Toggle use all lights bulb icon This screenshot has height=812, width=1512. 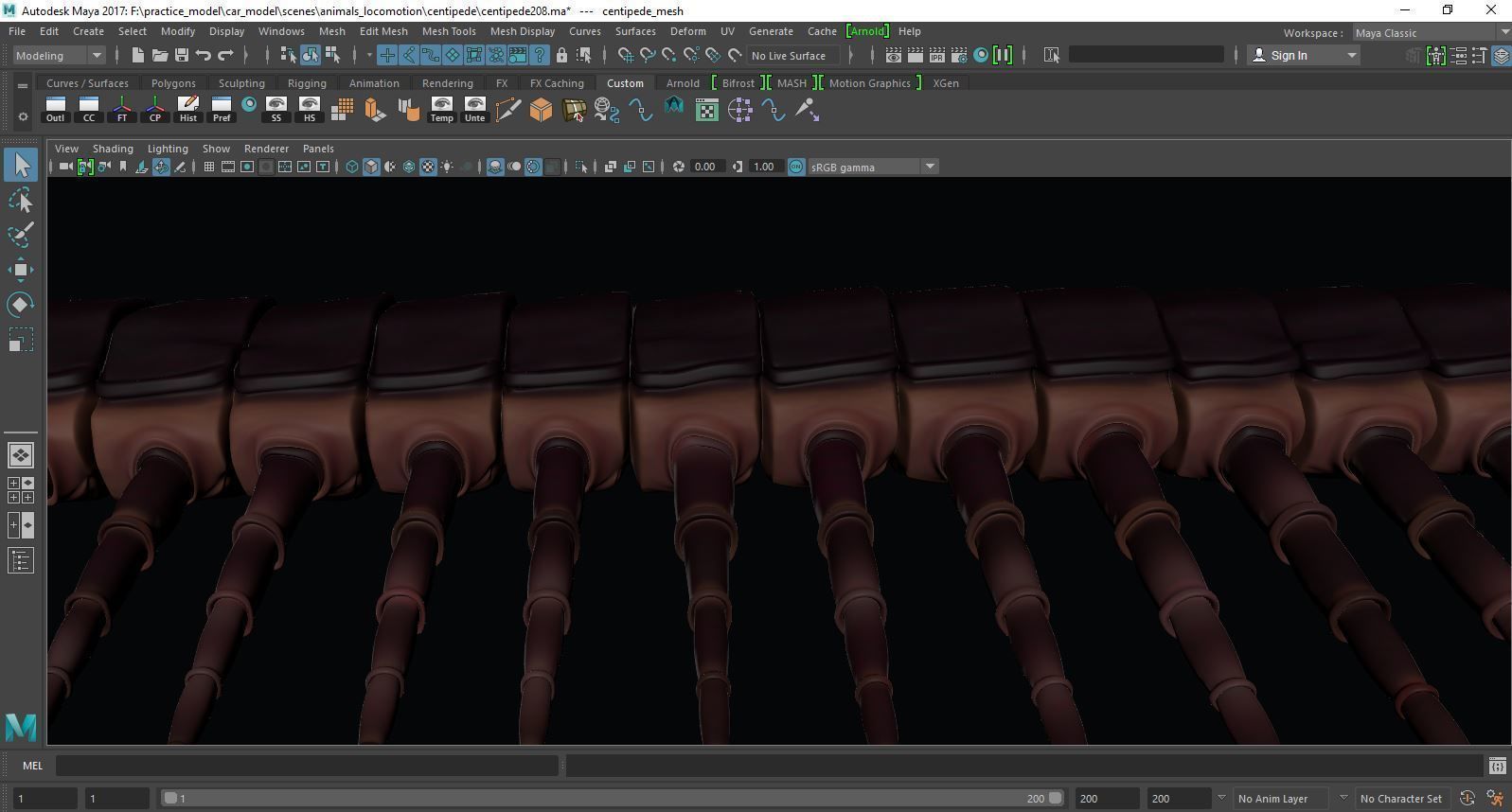point(447,167)
